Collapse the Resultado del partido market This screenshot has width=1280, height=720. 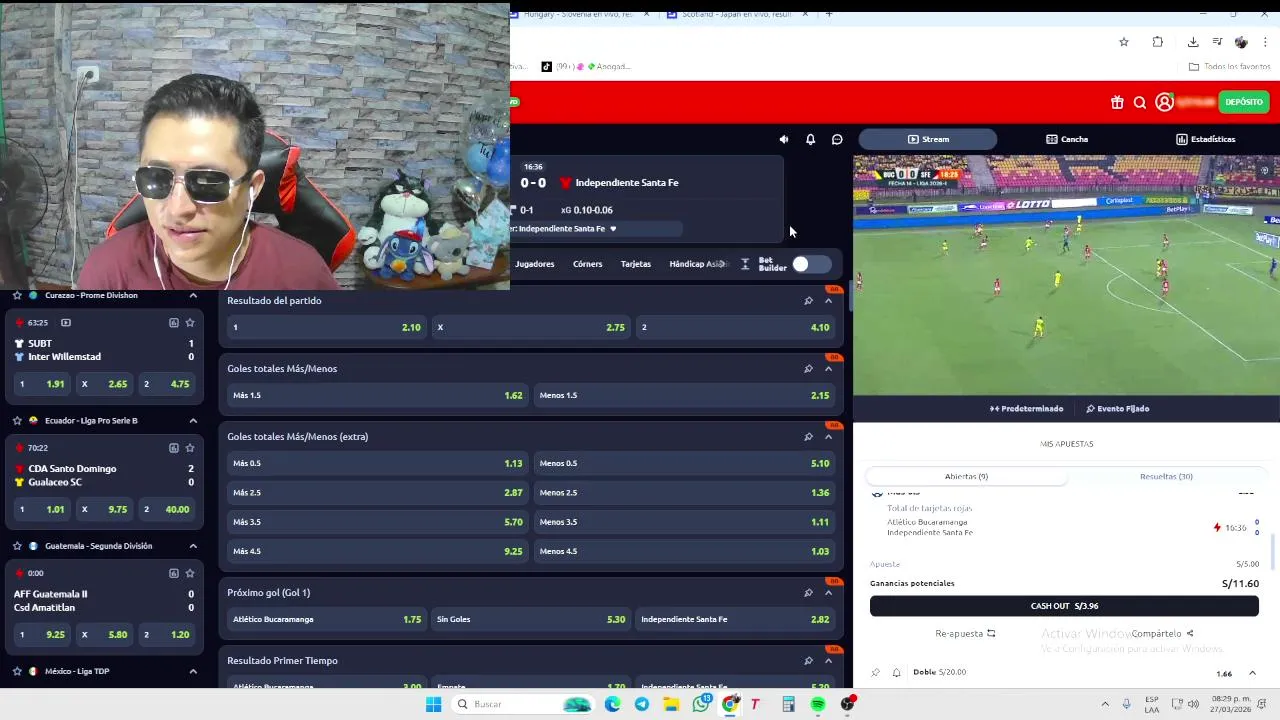(828, 300)
